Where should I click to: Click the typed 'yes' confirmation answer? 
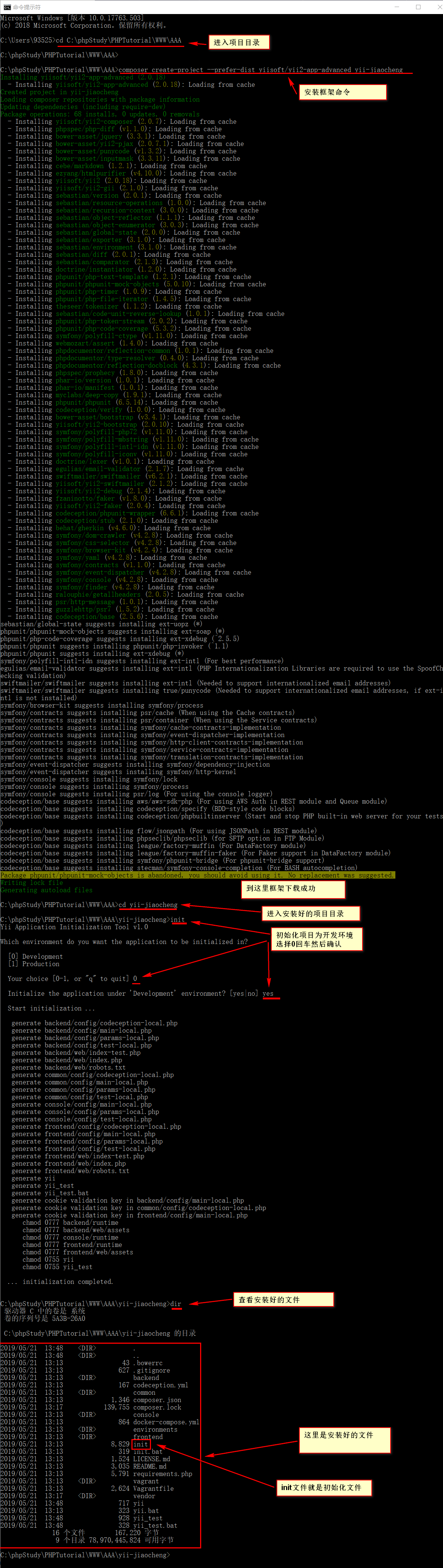268,993
